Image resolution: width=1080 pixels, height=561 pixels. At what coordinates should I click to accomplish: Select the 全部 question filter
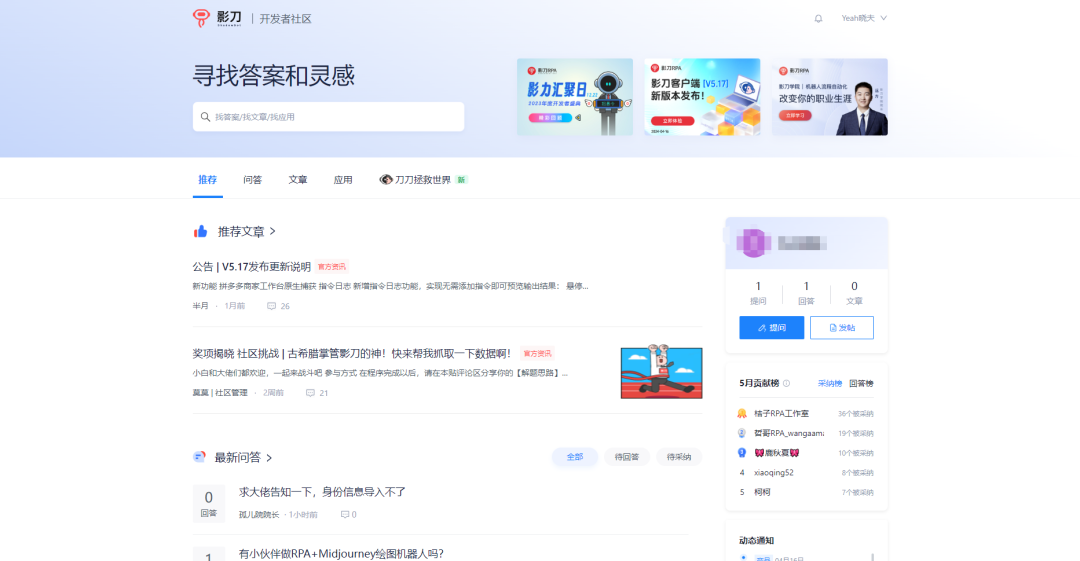(574, 457)
